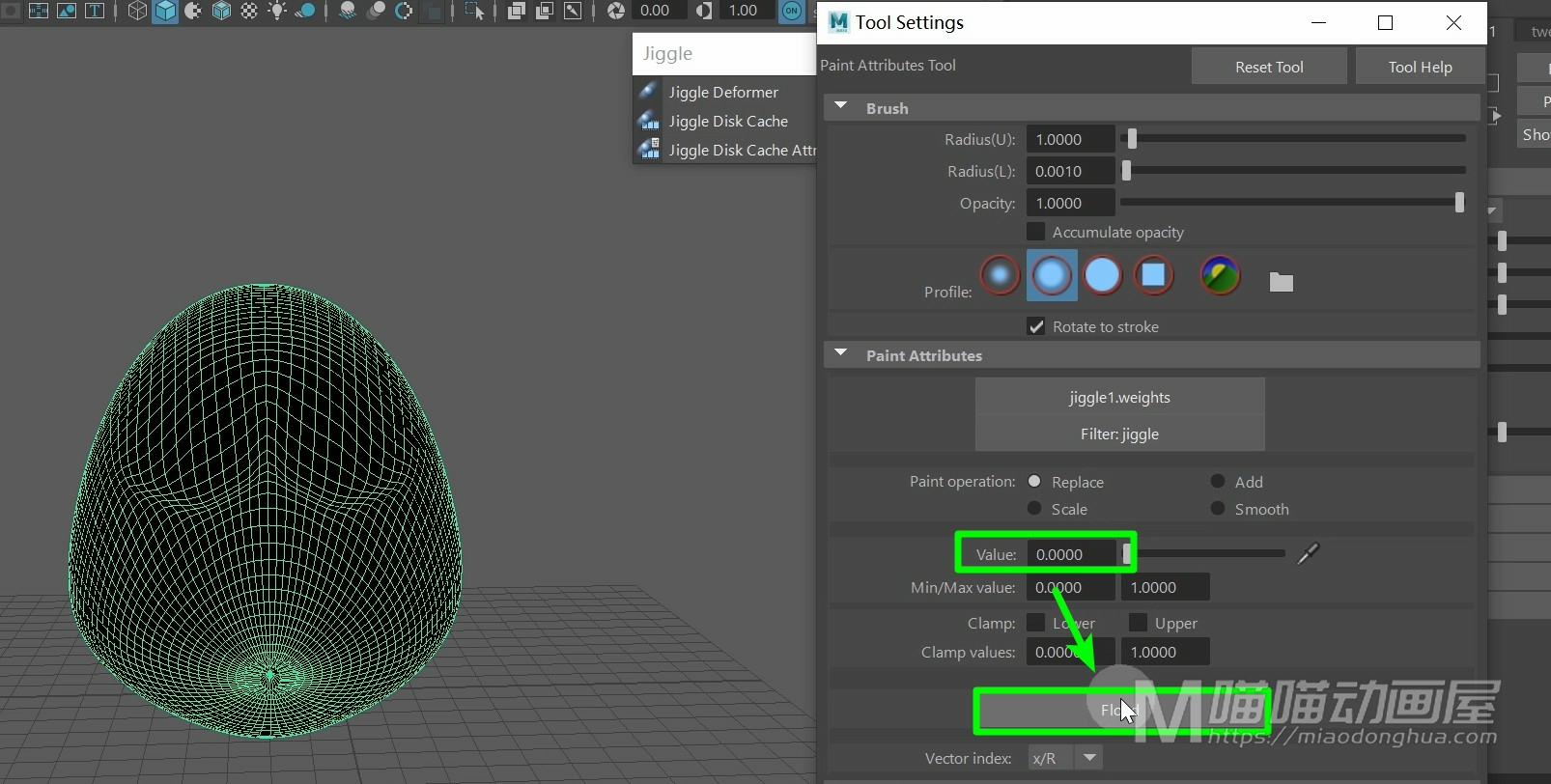Uncheck Rotate to stroke
Screen dimensions: 1551x784
[x=1035, y=326]
